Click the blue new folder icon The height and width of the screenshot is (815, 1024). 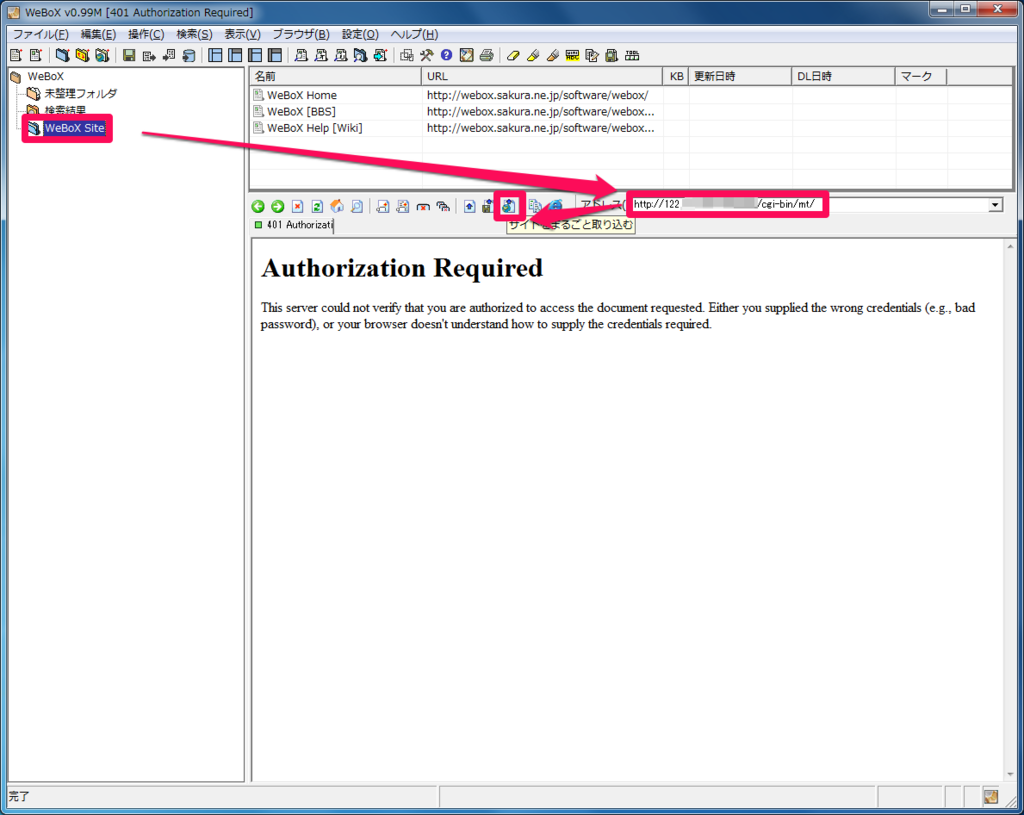(x=63, y=56)
